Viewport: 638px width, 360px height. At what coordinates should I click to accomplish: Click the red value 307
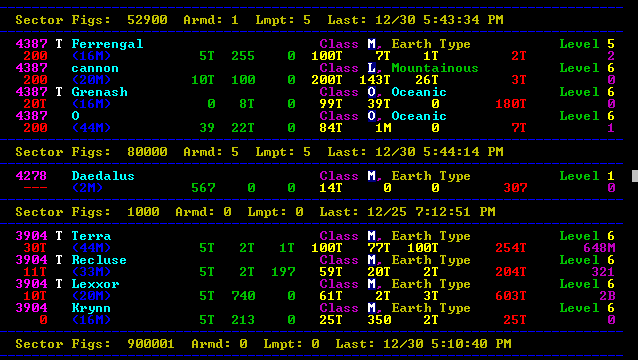coord(515,188)
